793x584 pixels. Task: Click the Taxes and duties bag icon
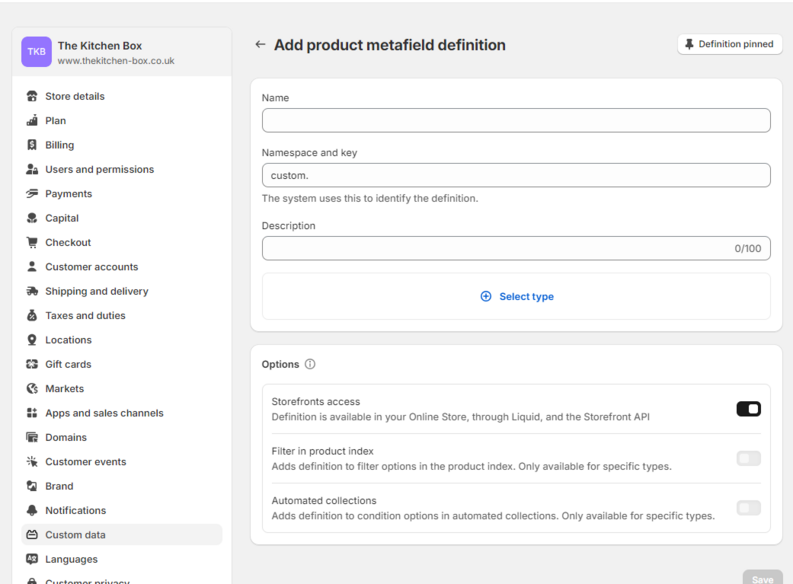point(32,315)
